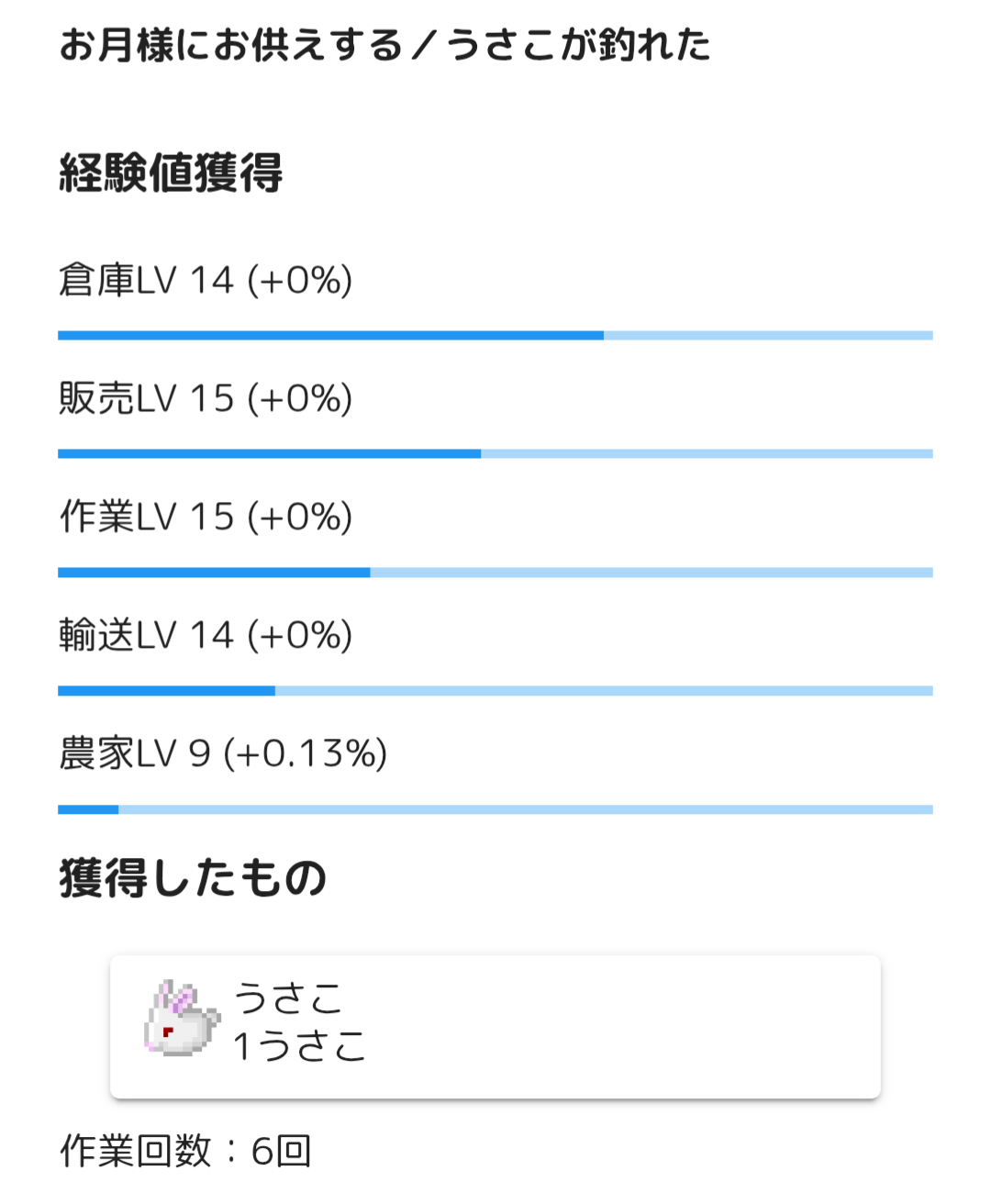Click the white rabbit うさこ icon
Viewport: 991px width, 1204px height.
pos(182,1020)
